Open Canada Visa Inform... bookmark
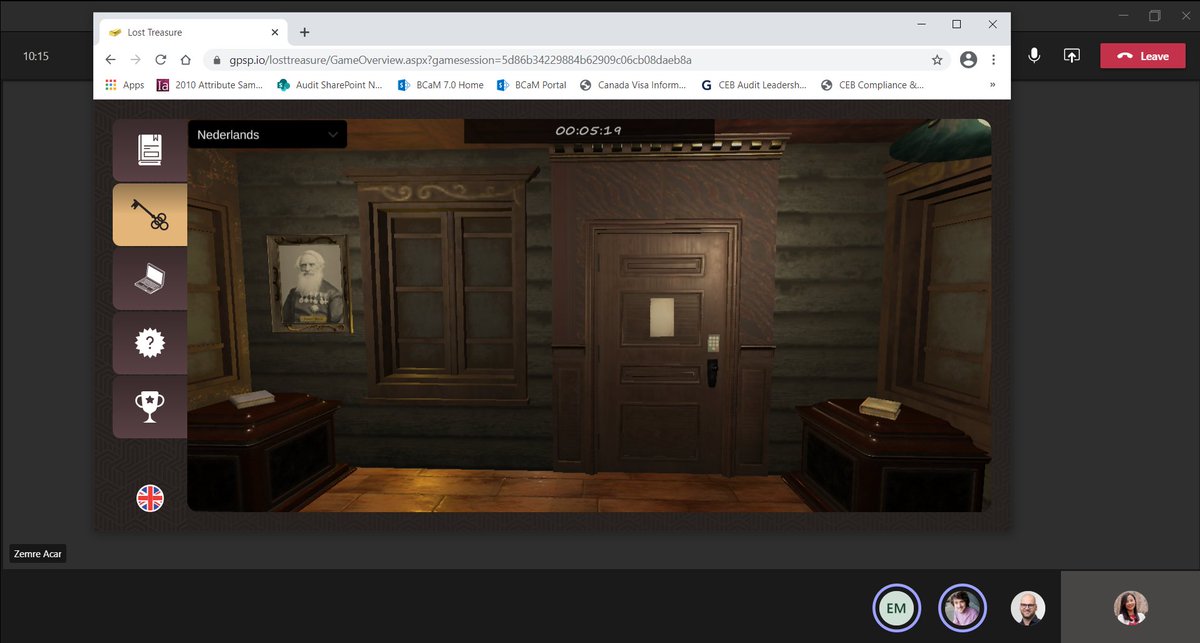 pos(633,85)
